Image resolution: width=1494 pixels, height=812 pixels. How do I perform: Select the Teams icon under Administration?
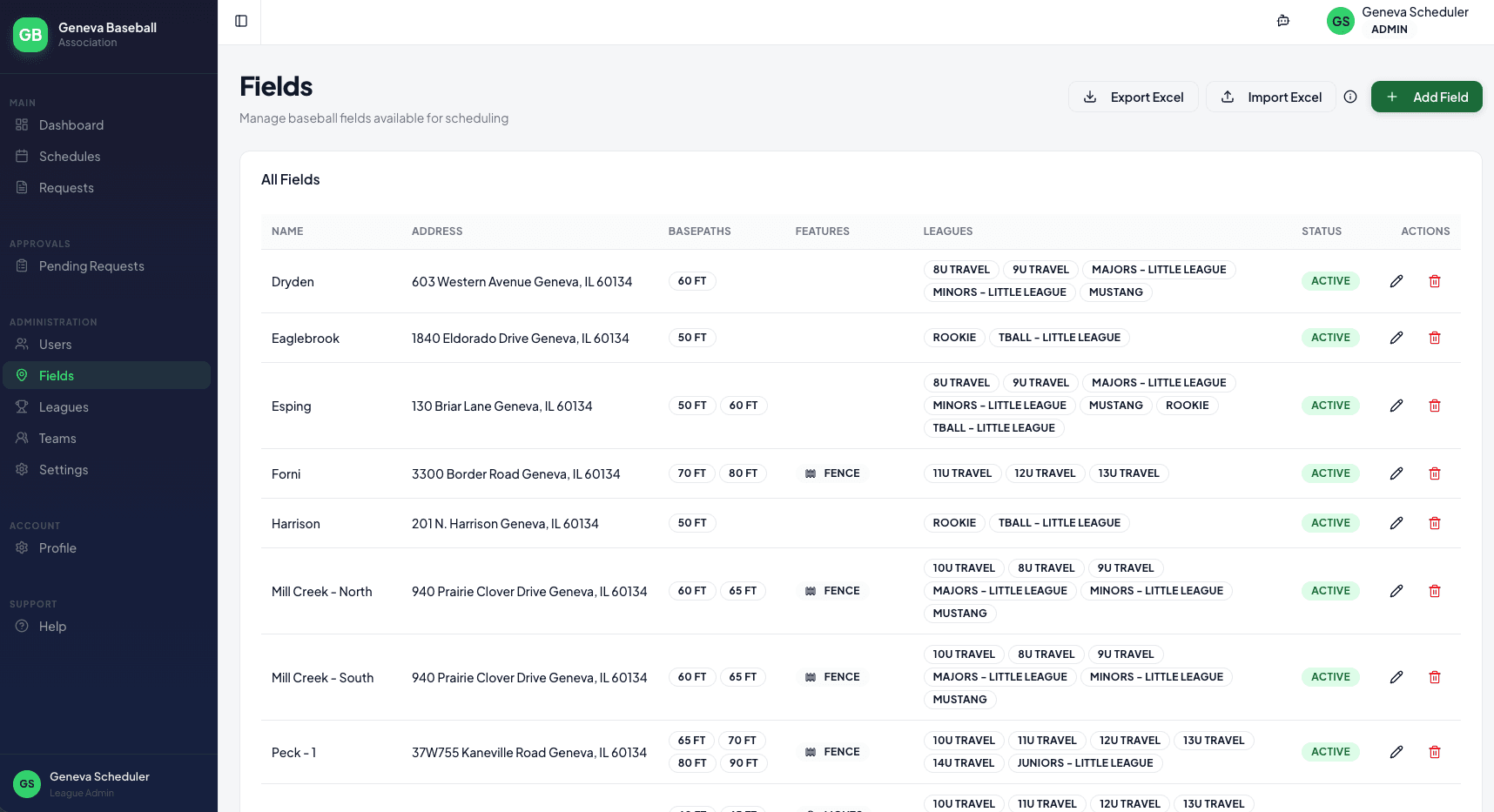[x=23, y=438]
